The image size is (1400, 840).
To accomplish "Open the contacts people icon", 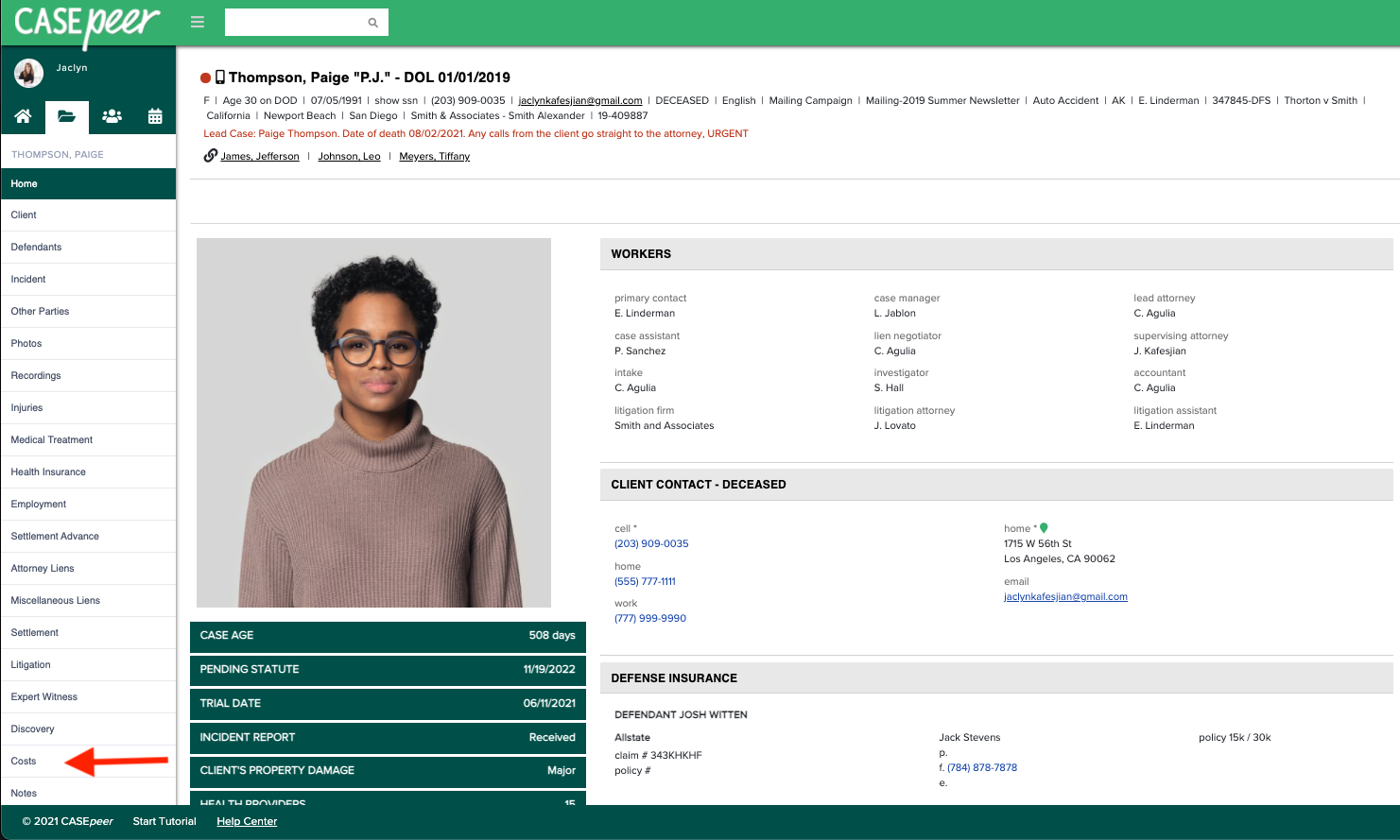I will click(x=111, y=117).
